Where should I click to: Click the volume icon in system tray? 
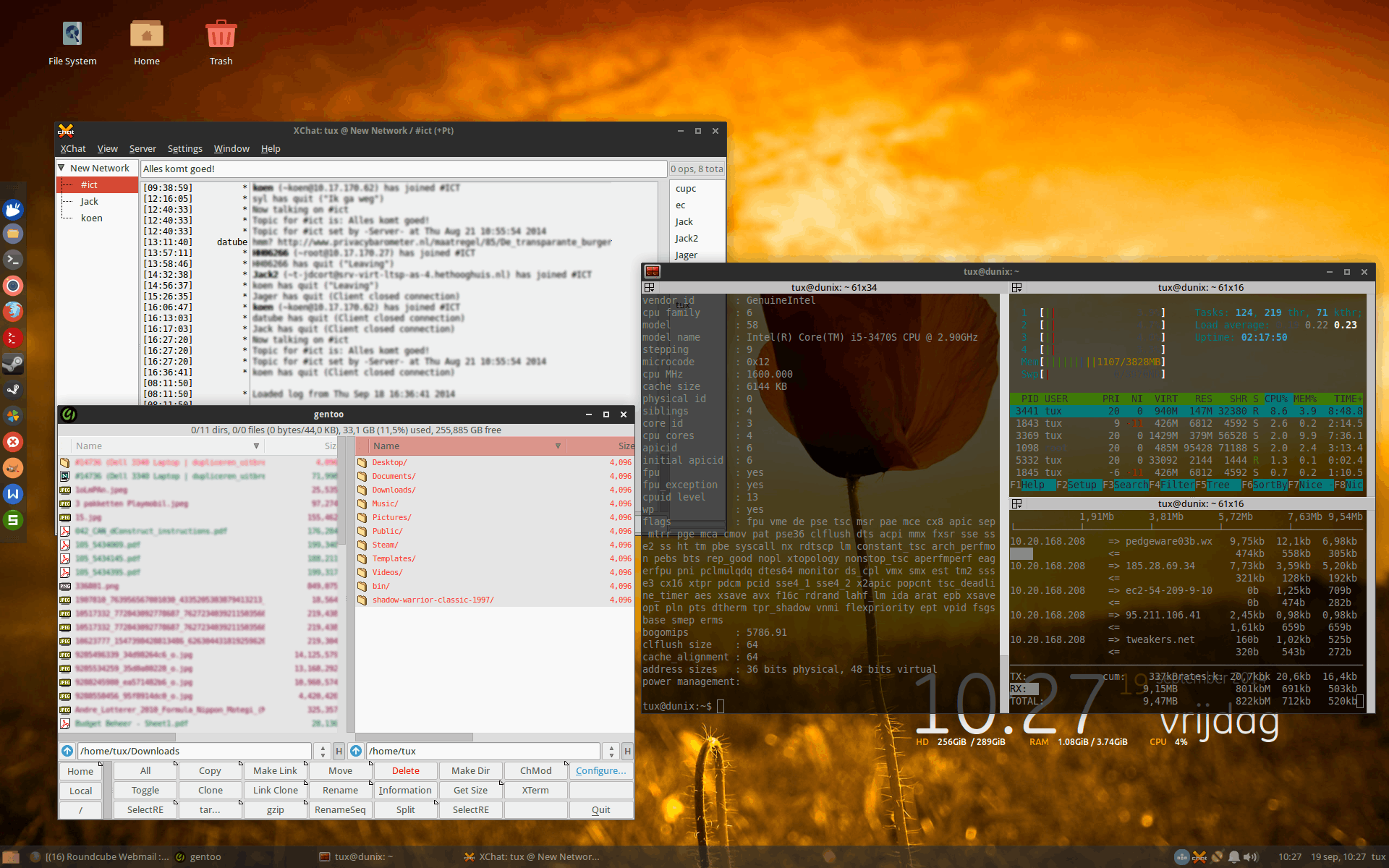[x=1250, y=856]
